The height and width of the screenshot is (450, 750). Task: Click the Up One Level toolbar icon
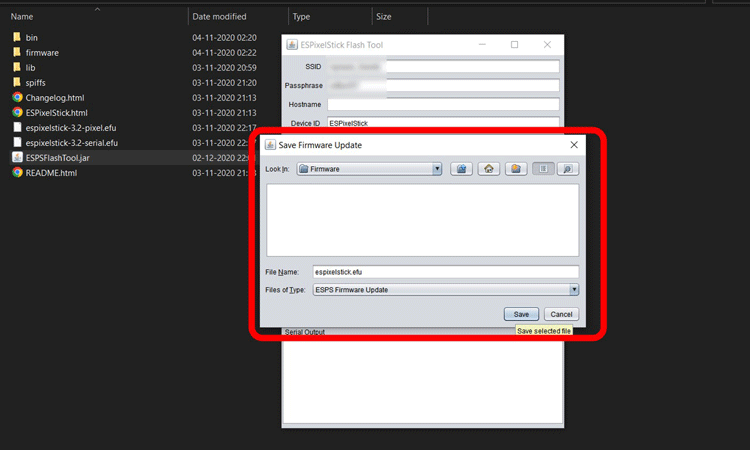(461, 169)
